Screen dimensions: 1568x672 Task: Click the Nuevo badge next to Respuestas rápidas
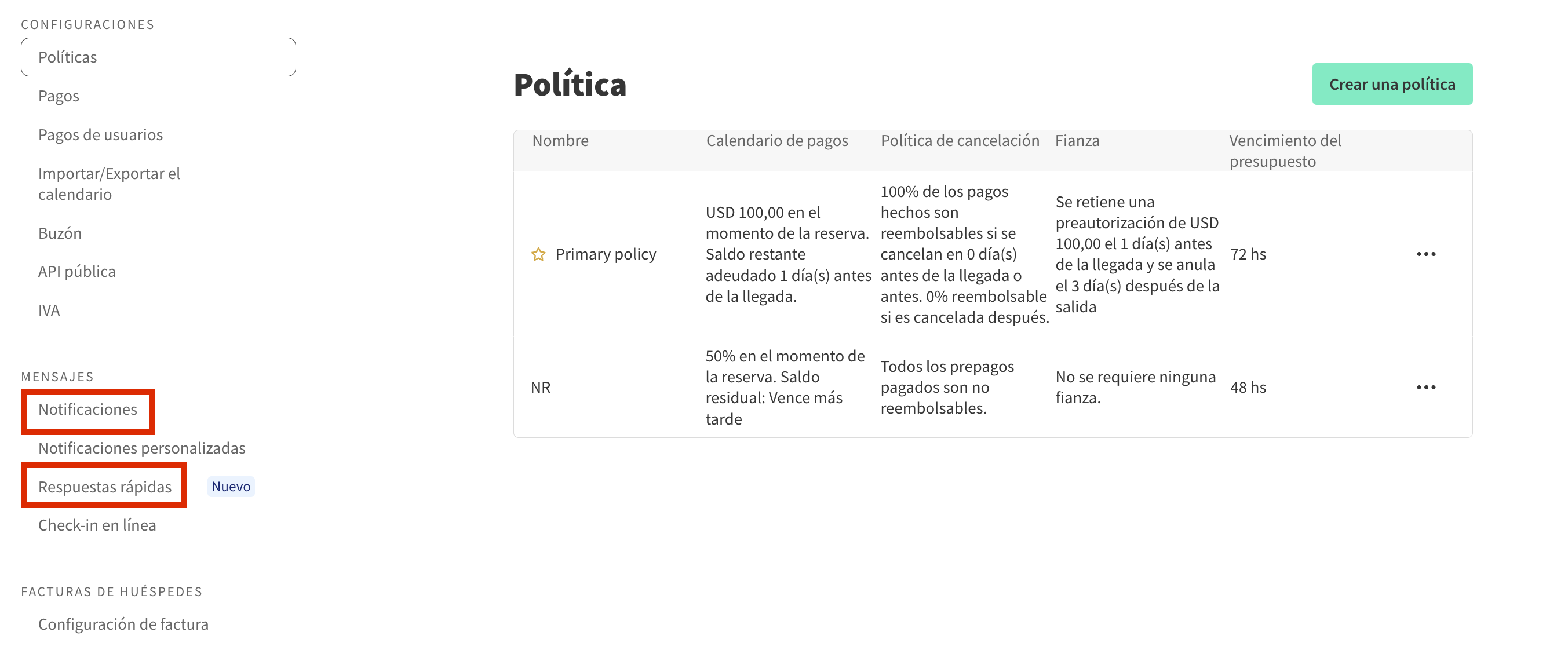point(231,487)
